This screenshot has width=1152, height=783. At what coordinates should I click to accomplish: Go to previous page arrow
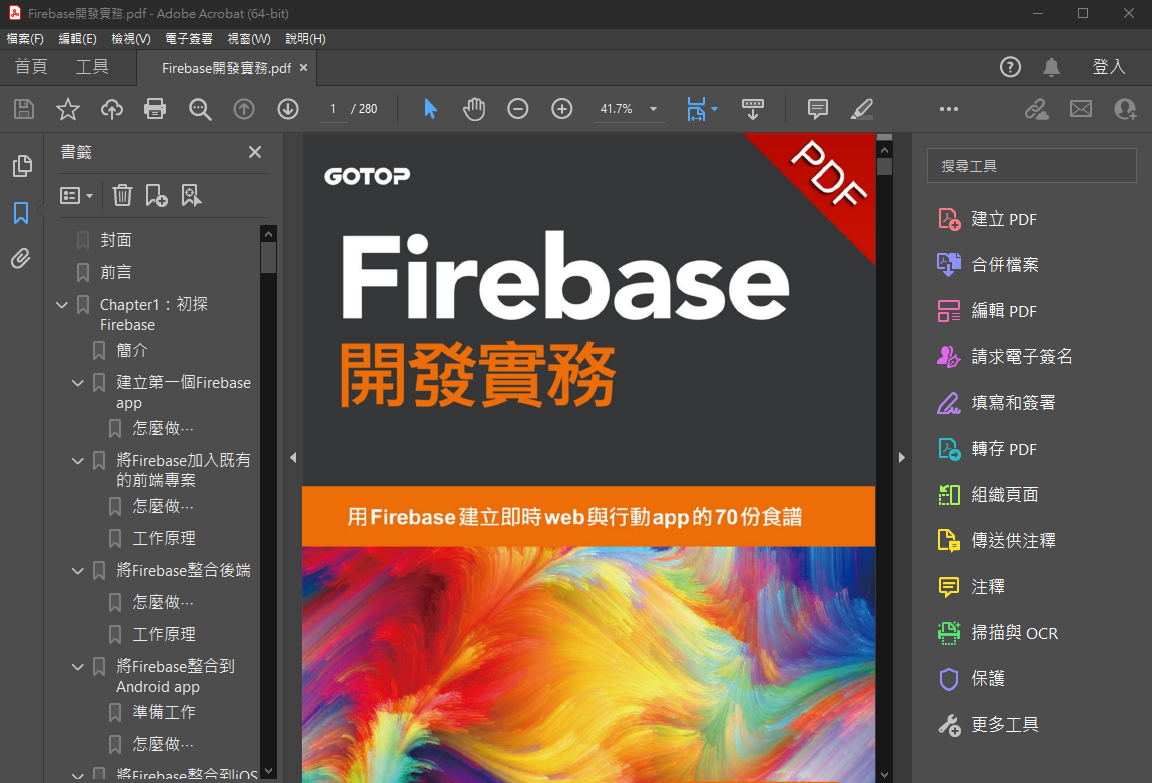[x=244, y=109]
